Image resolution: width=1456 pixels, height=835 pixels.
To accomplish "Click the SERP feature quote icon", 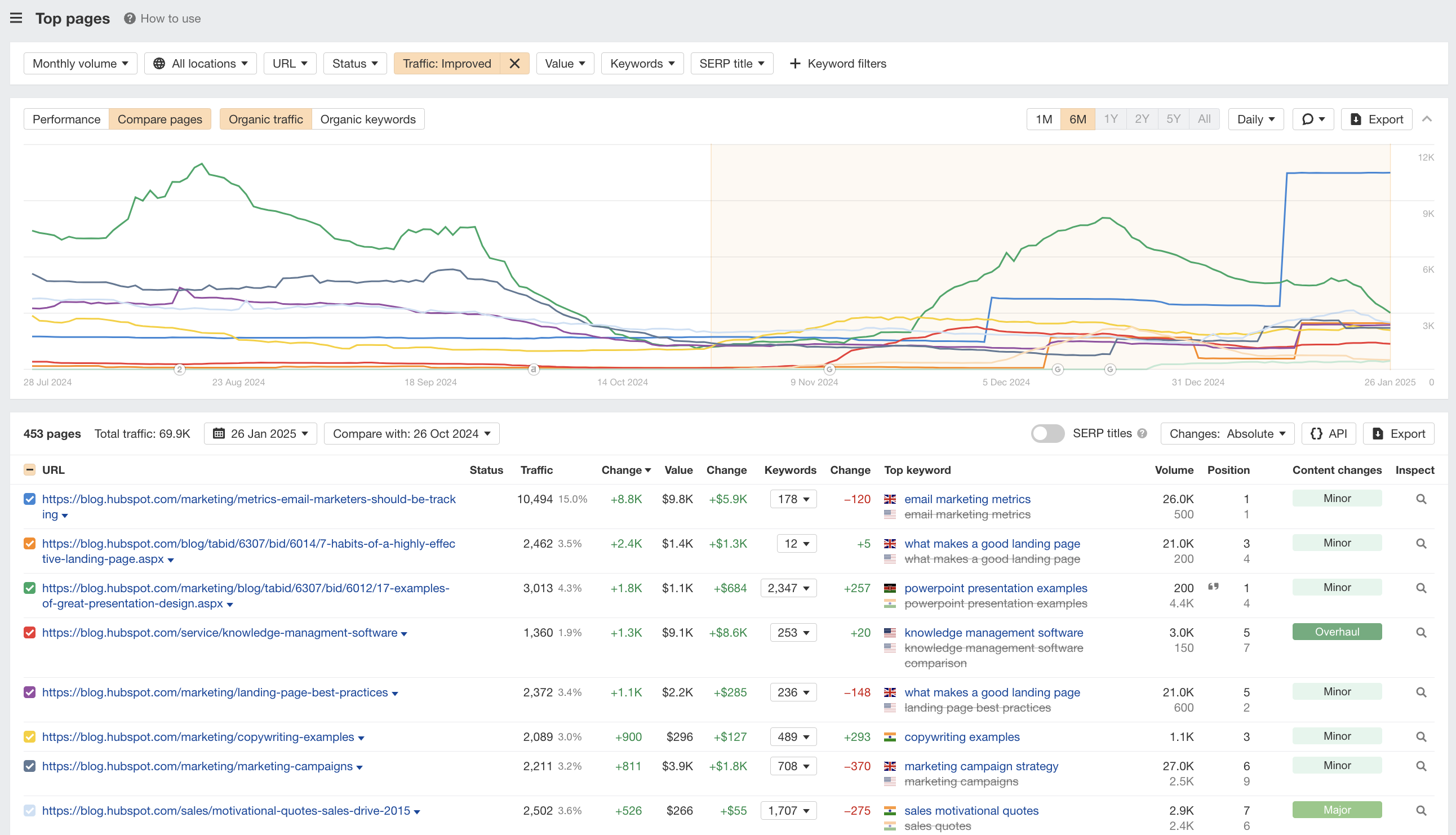I will tap(1214, 587).
